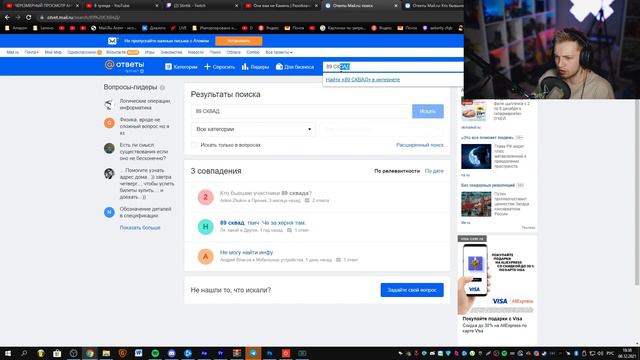This screenshot has height=360, width=640.
Task: Click help icon beside Вопросы-лидеры
Action: pos(162,88)
